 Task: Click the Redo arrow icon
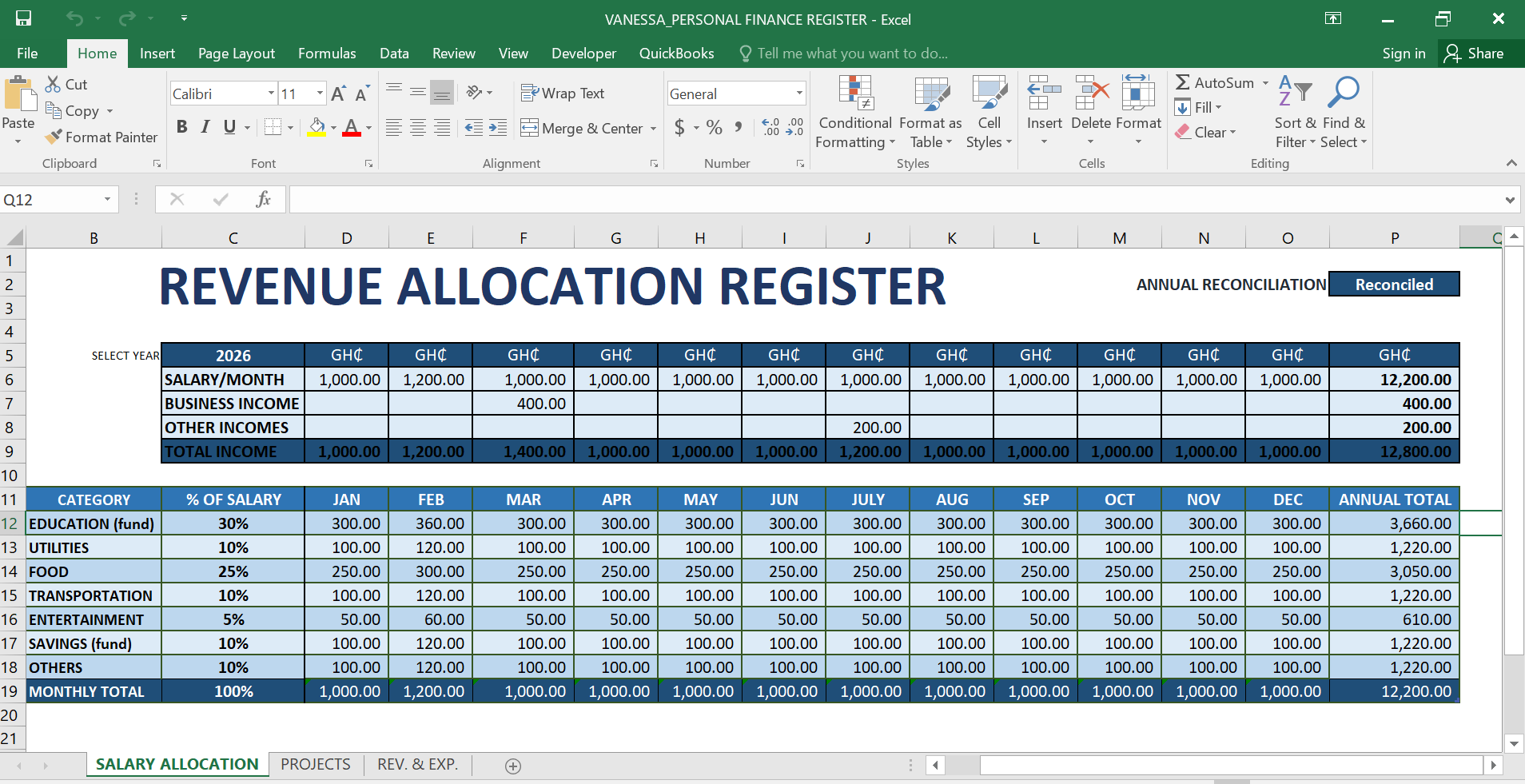click(127, 18)
